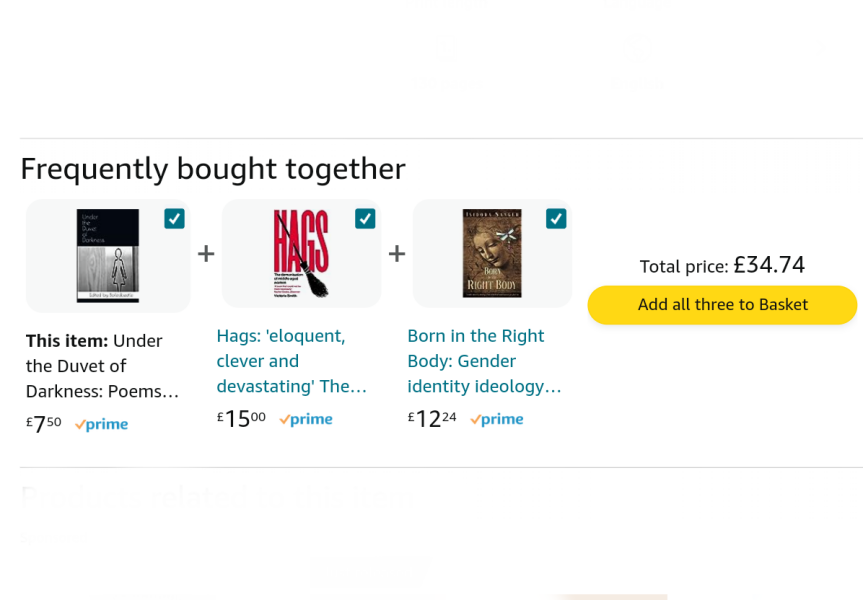Click the Prime badge next to £15.00
The height and width of the screenshot is (600, 863).
[305, 419]
